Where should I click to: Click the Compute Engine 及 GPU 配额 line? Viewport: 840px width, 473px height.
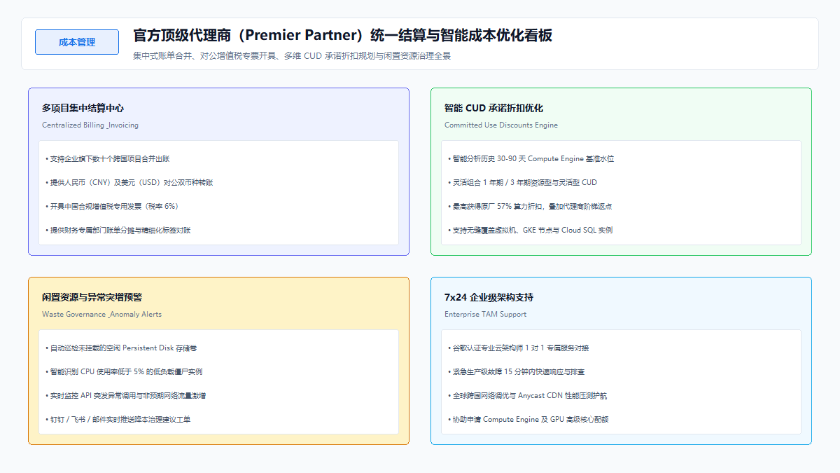528,419
